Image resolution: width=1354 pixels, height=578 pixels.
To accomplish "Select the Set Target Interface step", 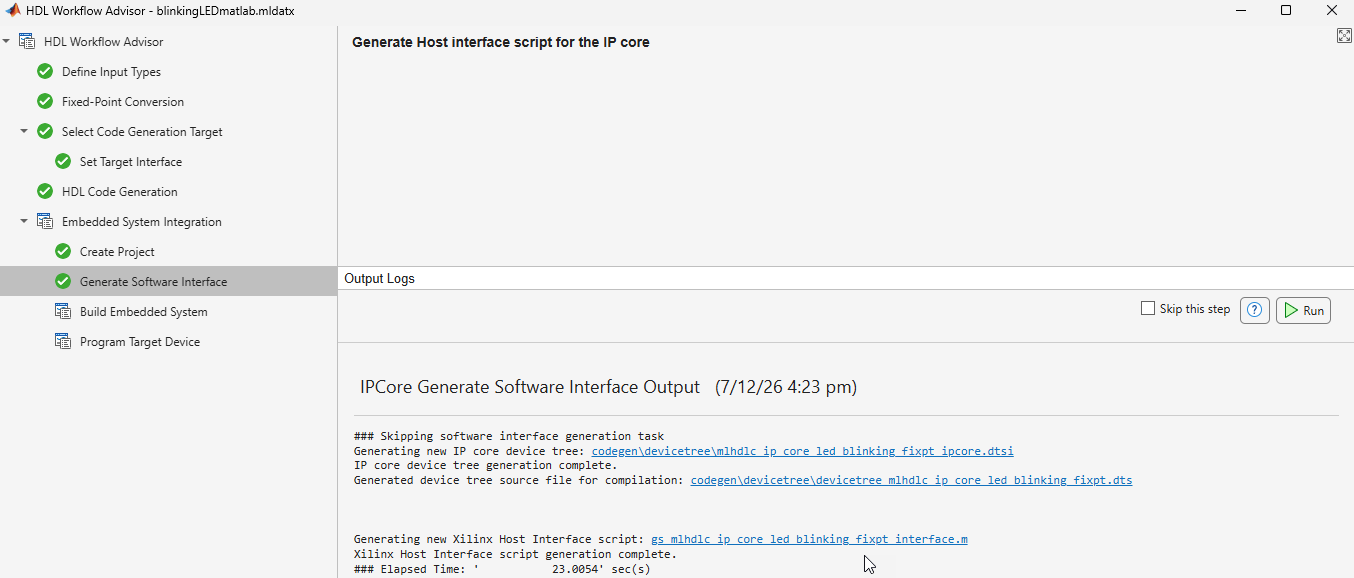I will click(131, 162).
